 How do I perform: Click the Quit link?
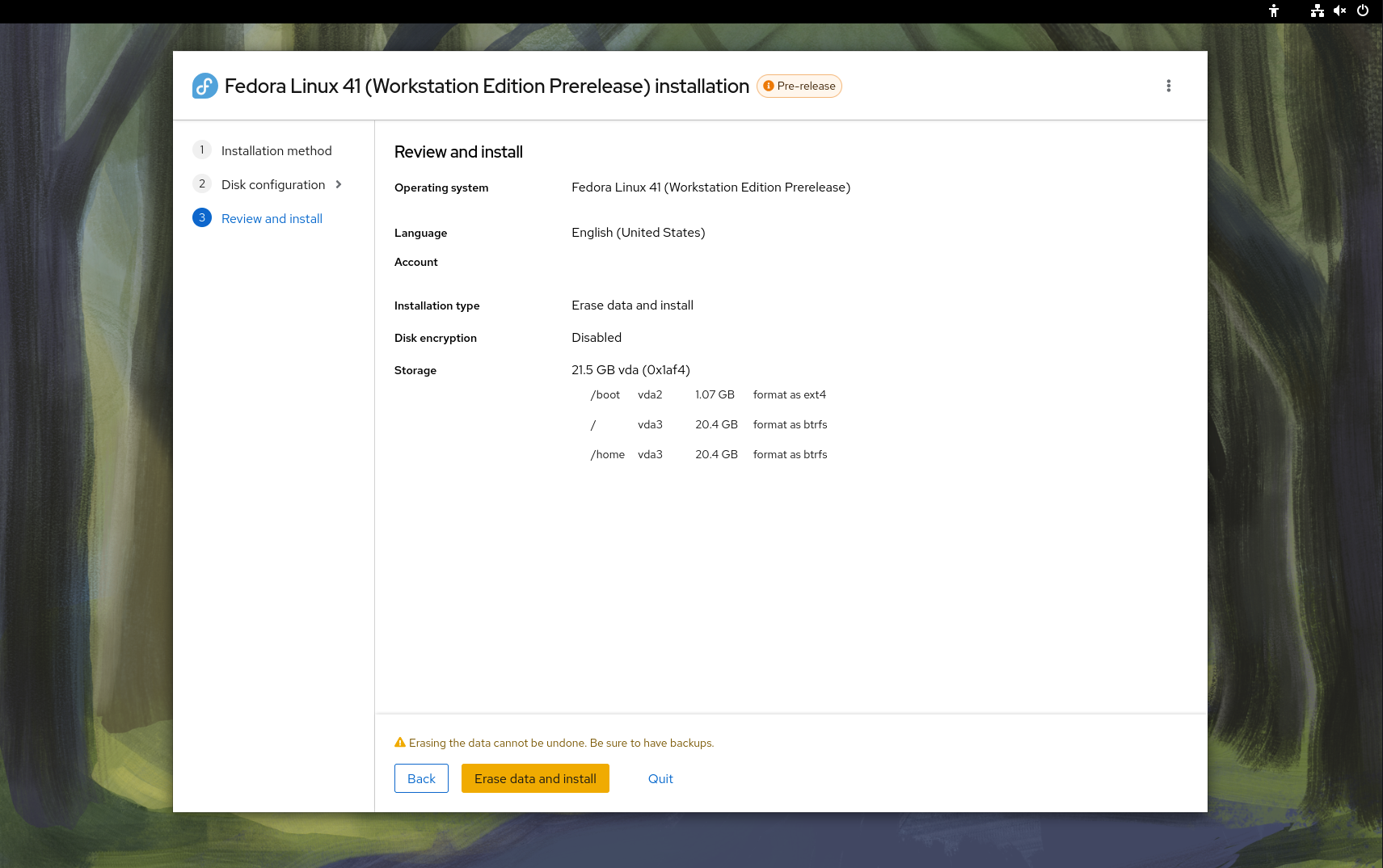pyautogui.click(x=660, y=778)
